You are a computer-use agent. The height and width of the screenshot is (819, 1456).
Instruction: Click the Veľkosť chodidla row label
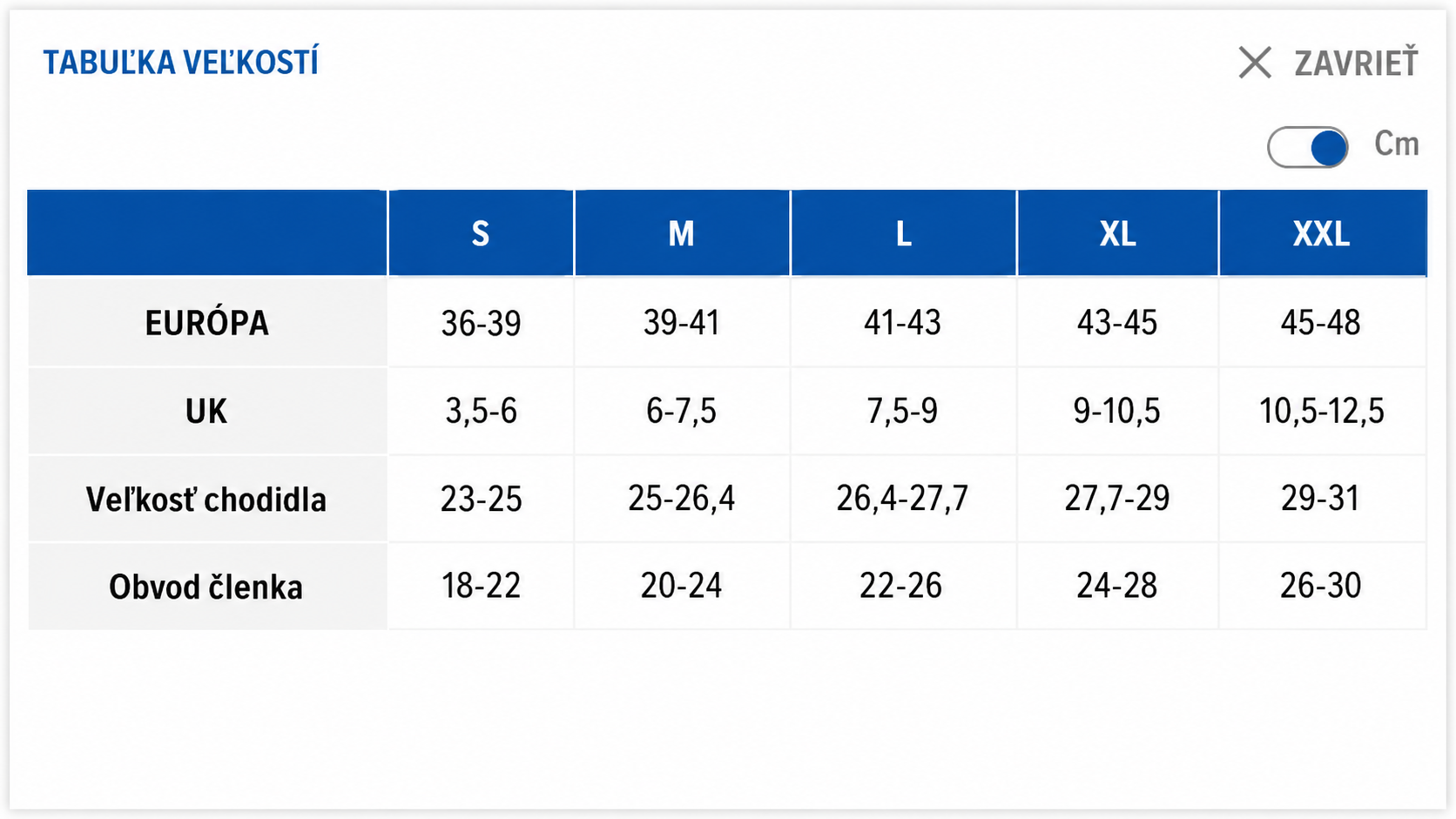(x=207, y=500)
